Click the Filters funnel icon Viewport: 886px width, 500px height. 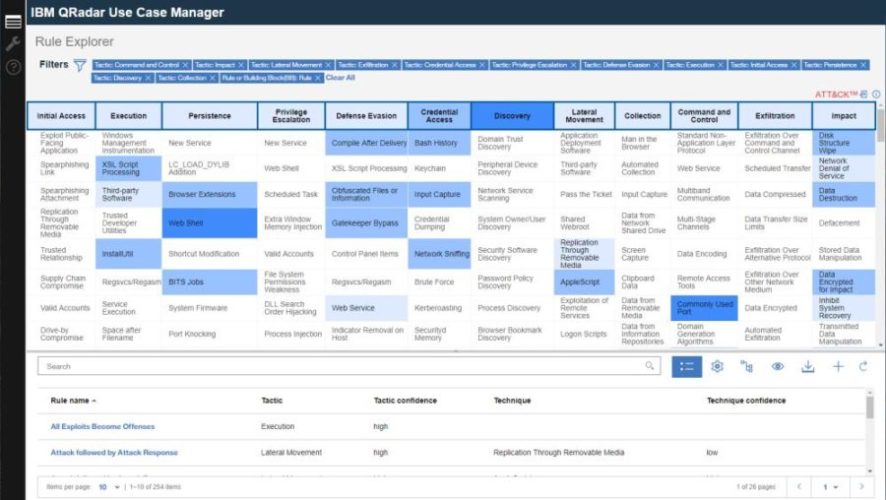point(80,66)
